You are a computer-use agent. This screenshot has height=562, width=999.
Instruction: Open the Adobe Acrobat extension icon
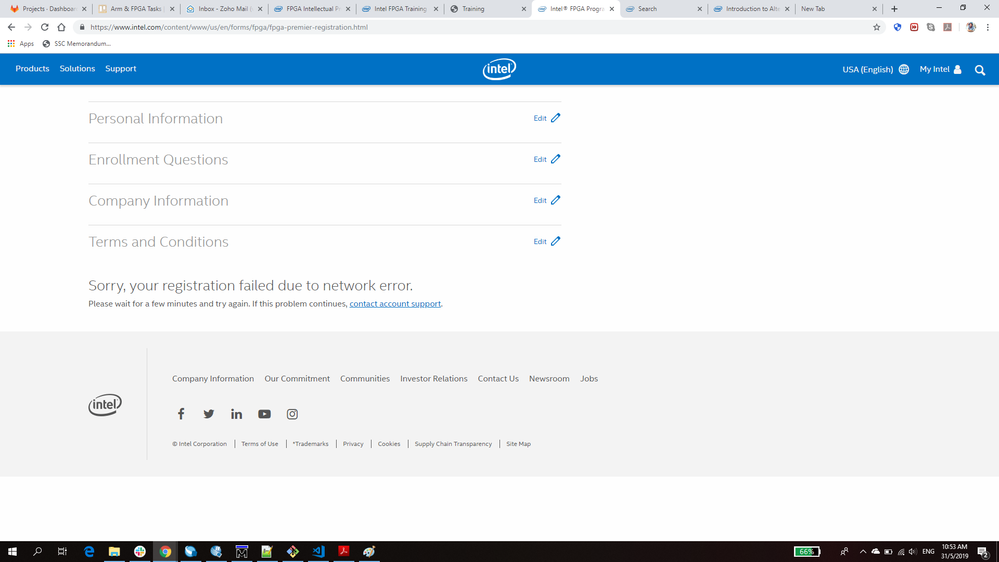click(947, 27)
